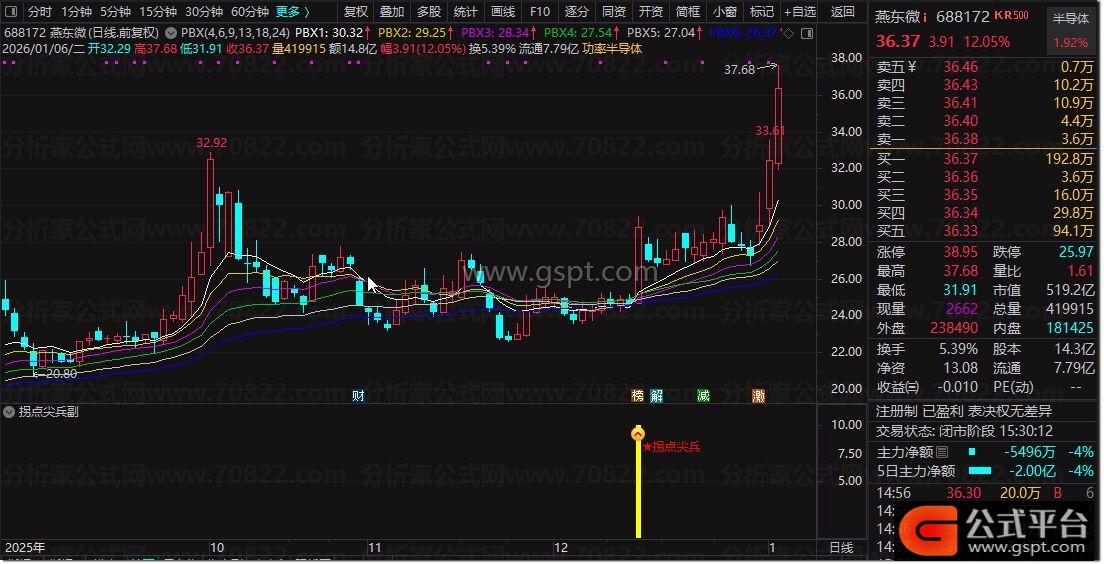Click the 减 event marker icon
The height and width of the screenshot is (564, 1104).
click(703, 396)
